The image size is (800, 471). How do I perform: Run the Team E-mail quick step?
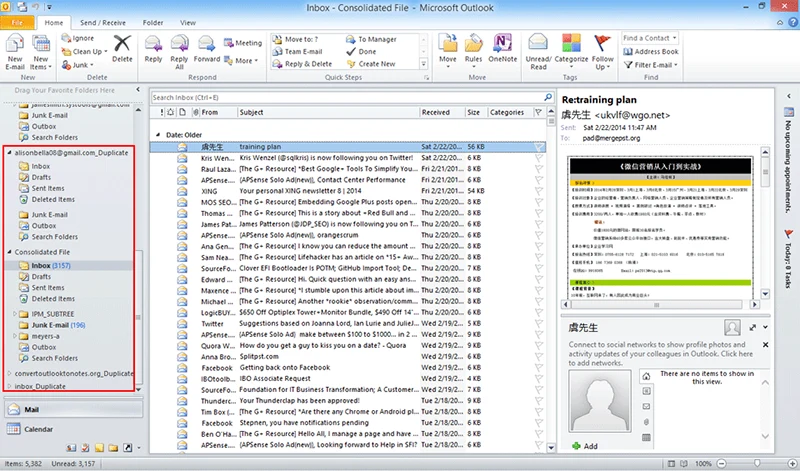point(298,52)
